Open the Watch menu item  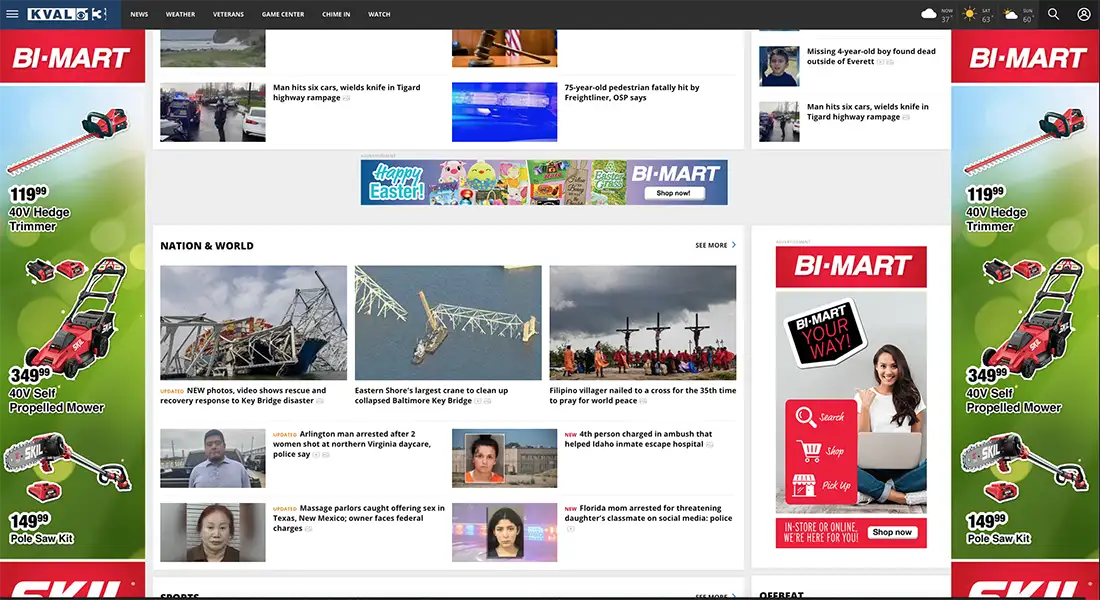pos(379,14)
